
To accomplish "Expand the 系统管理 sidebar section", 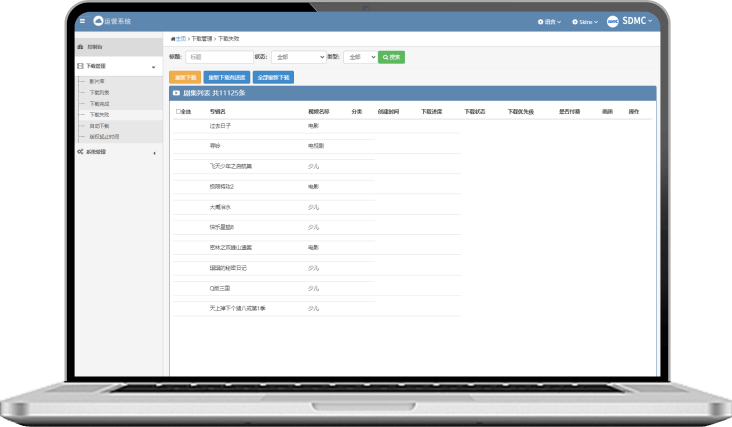I will point(153,152).
